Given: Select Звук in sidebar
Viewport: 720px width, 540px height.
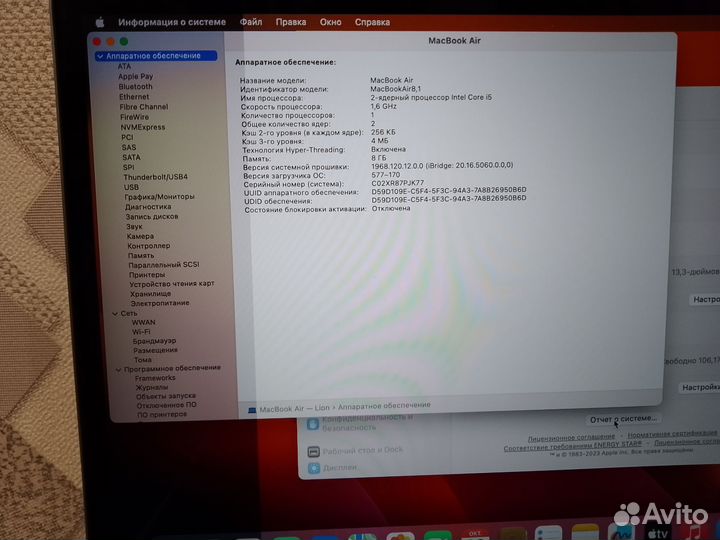Looking at the screenshot, I should pos(134,226).
